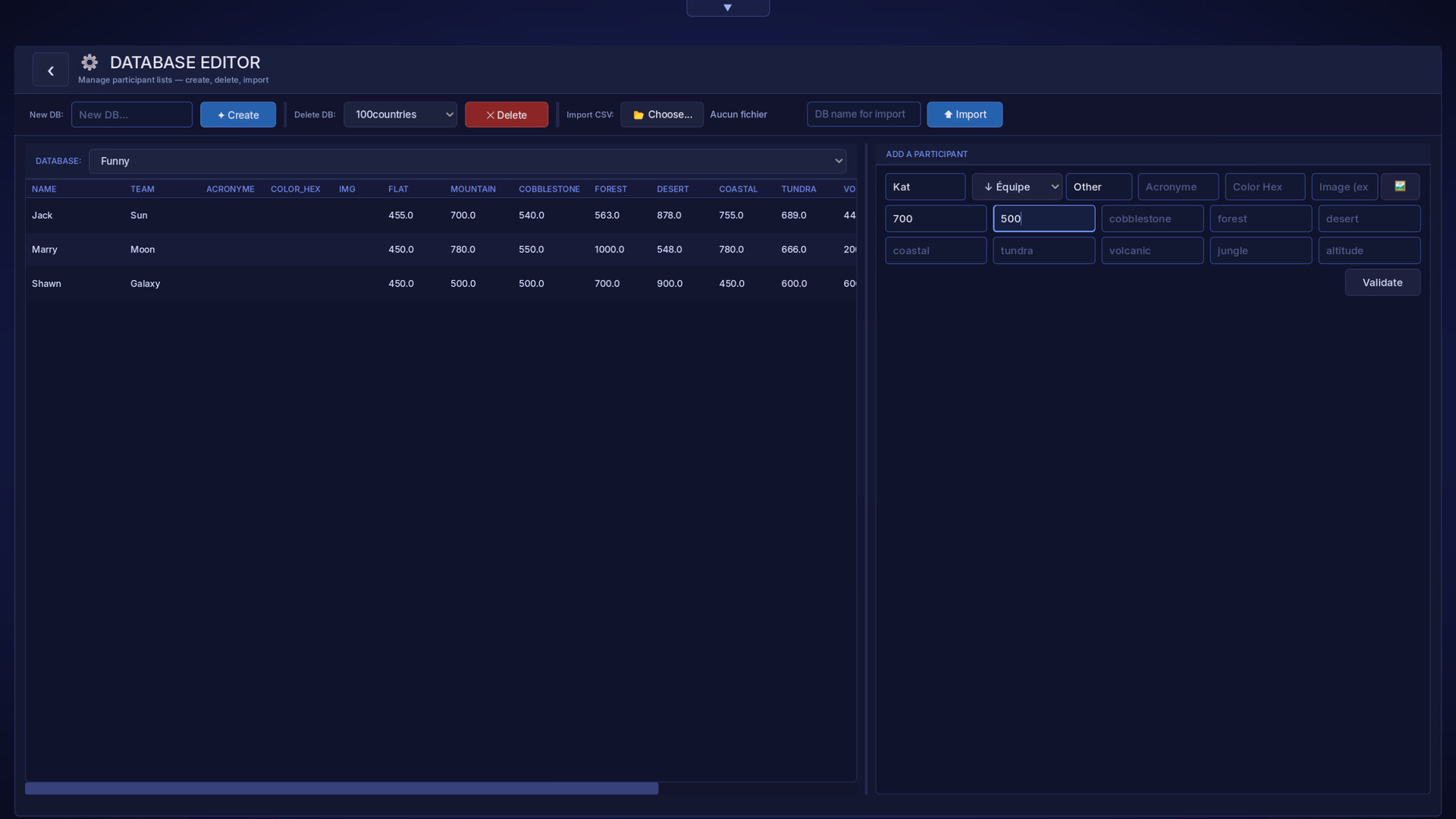
Task: Open the Funny database selector dropdown
Action: pos(467,161)
